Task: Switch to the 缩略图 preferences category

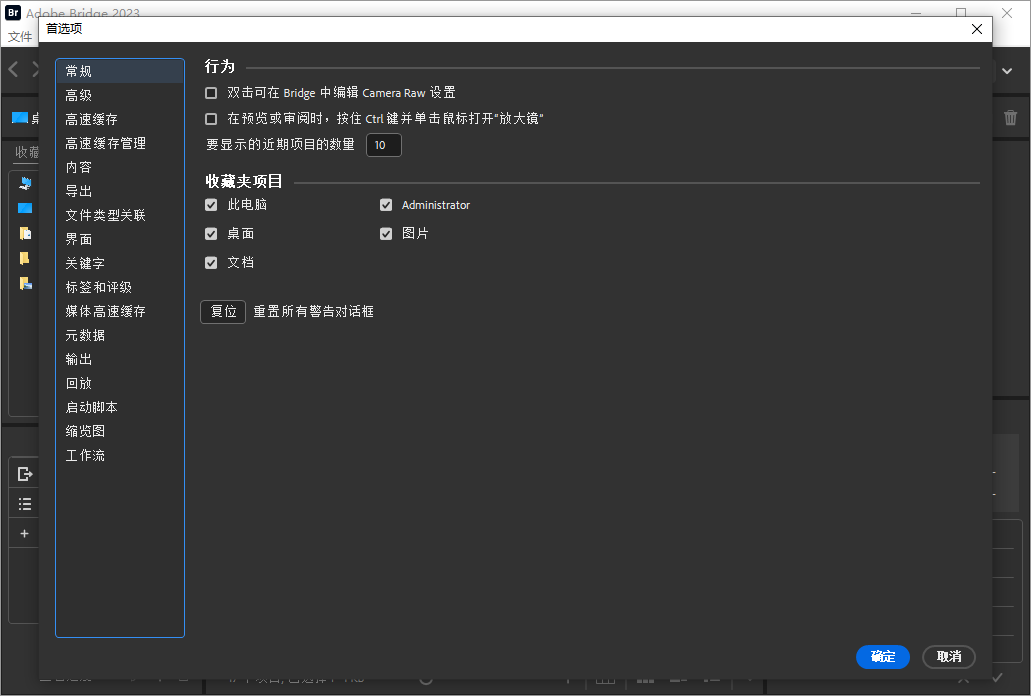Action: [85, 430]
